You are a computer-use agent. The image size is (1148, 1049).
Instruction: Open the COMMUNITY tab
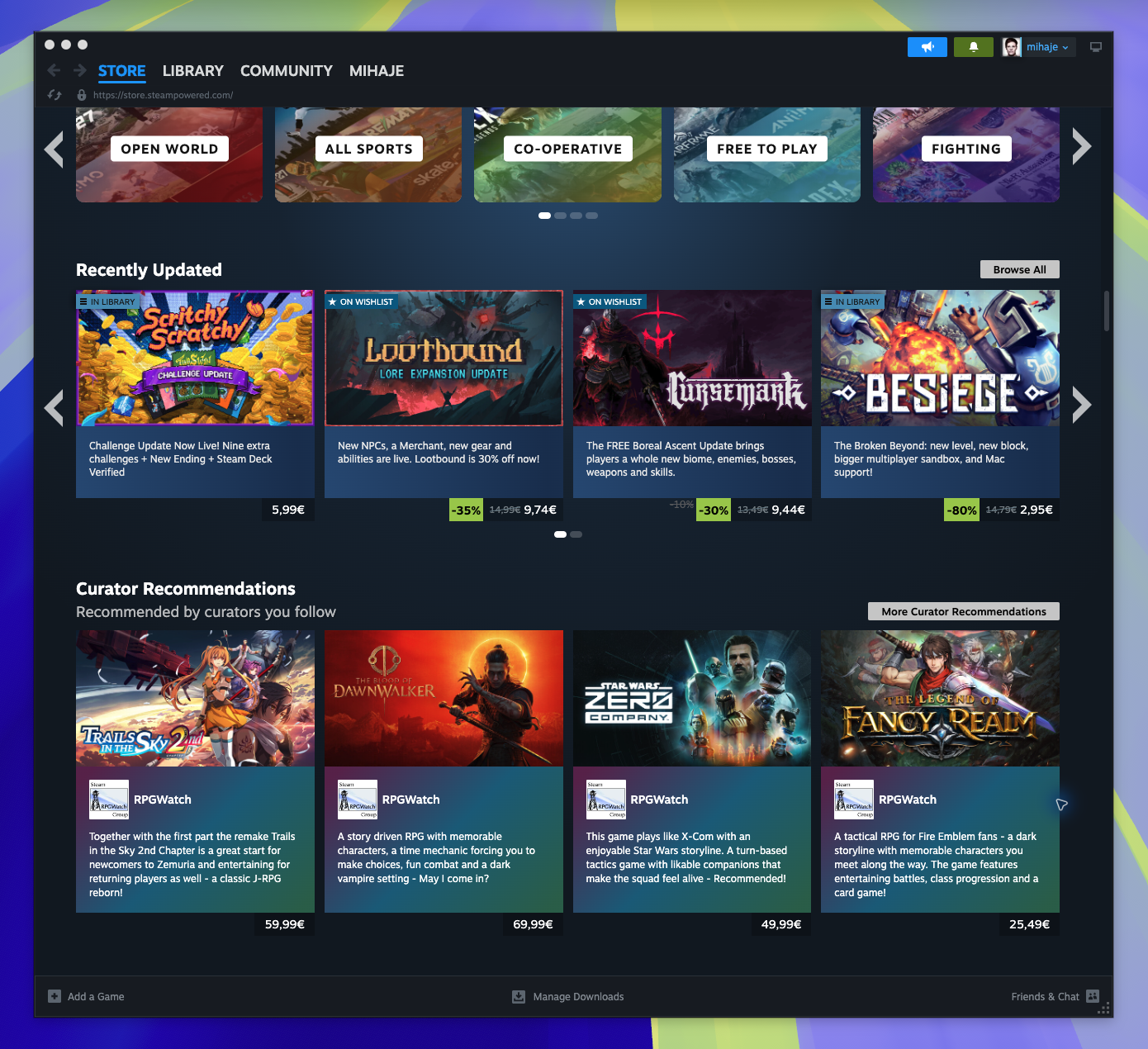click(x=287, y=71)
